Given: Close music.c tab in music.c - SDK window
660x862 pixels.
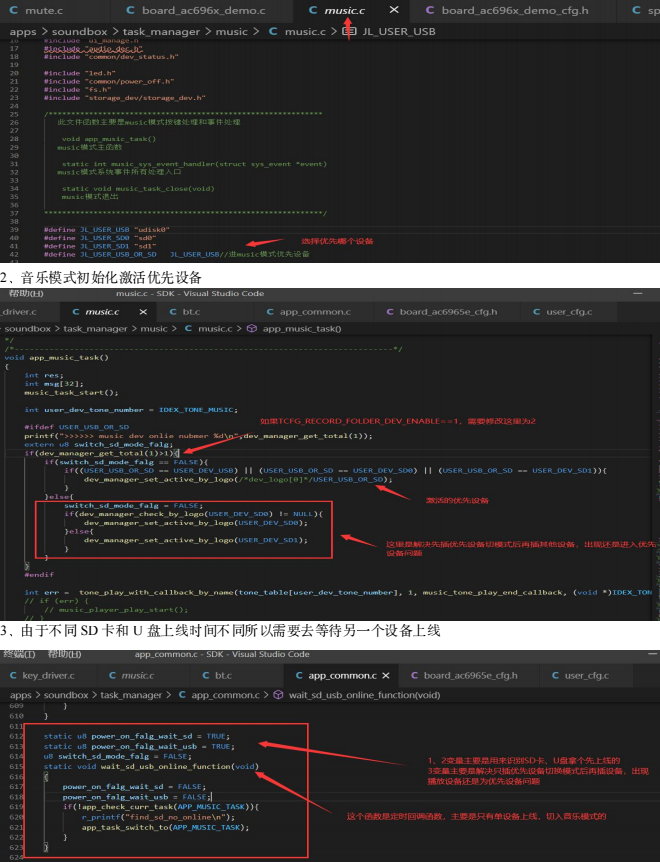Looking at the screenshot, I should click(143, 312).
